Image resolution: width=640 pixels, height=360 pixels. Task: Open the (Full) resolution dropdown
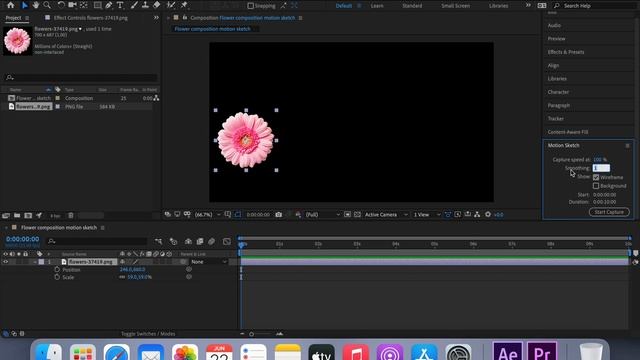tap(322, 214)
